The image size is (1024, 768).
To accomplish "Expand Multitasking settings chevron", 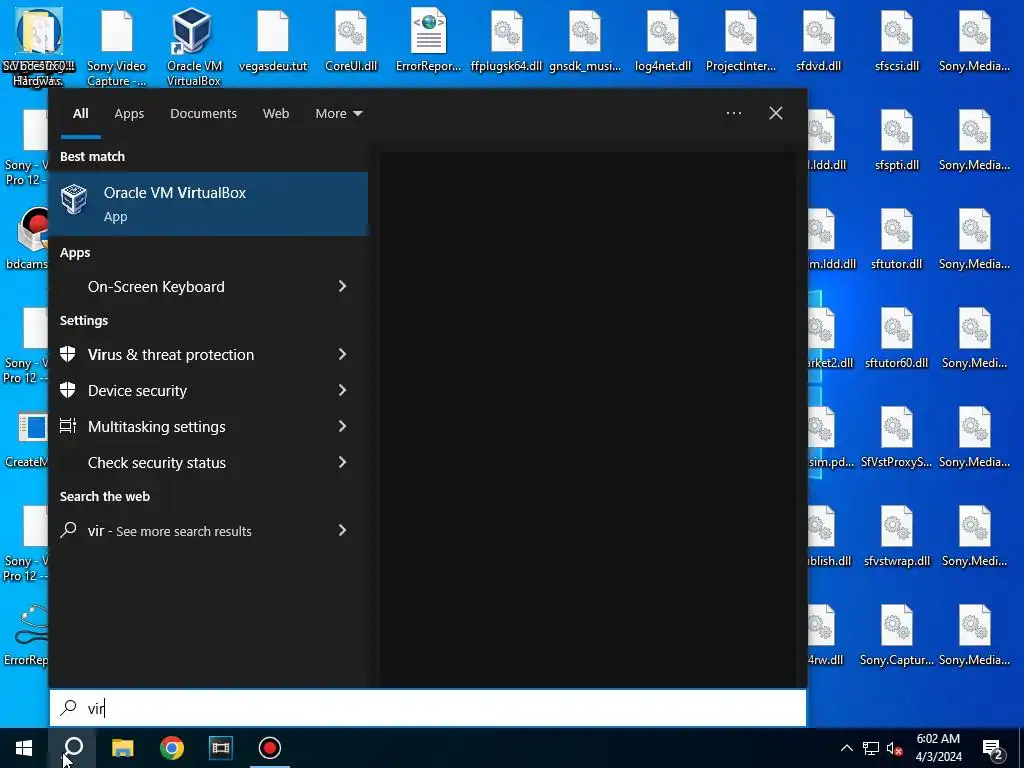I will coord(342,426).
